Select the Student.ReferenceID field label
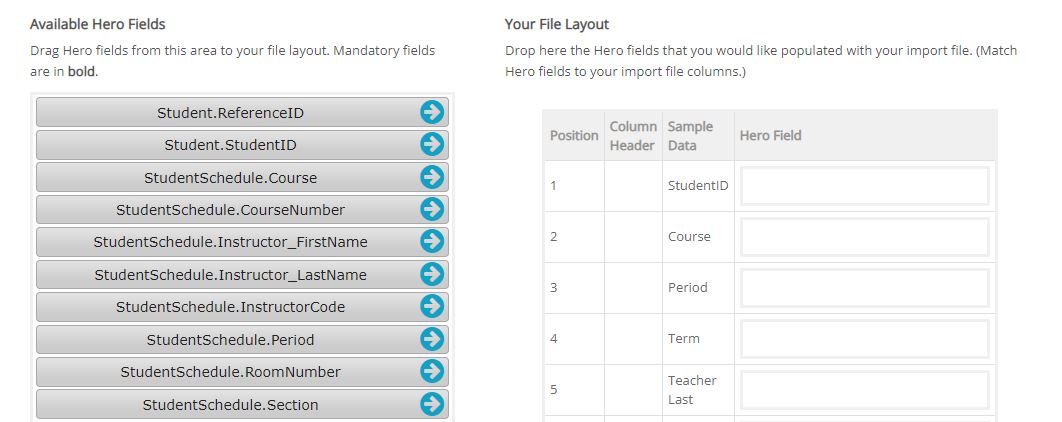 230,113
